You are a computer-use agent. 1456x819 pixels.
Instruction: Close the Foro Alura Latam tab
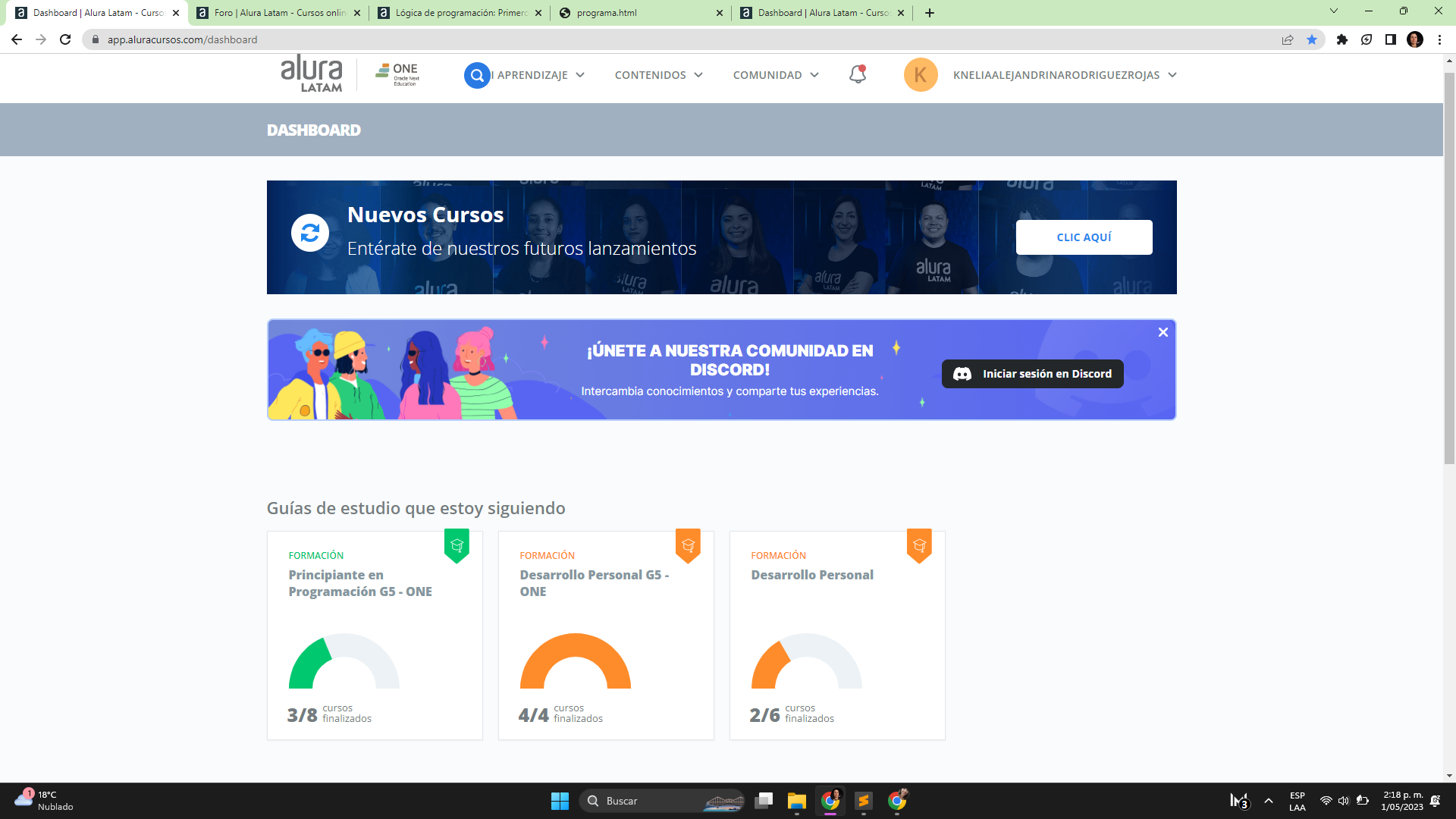click(357, 13)
